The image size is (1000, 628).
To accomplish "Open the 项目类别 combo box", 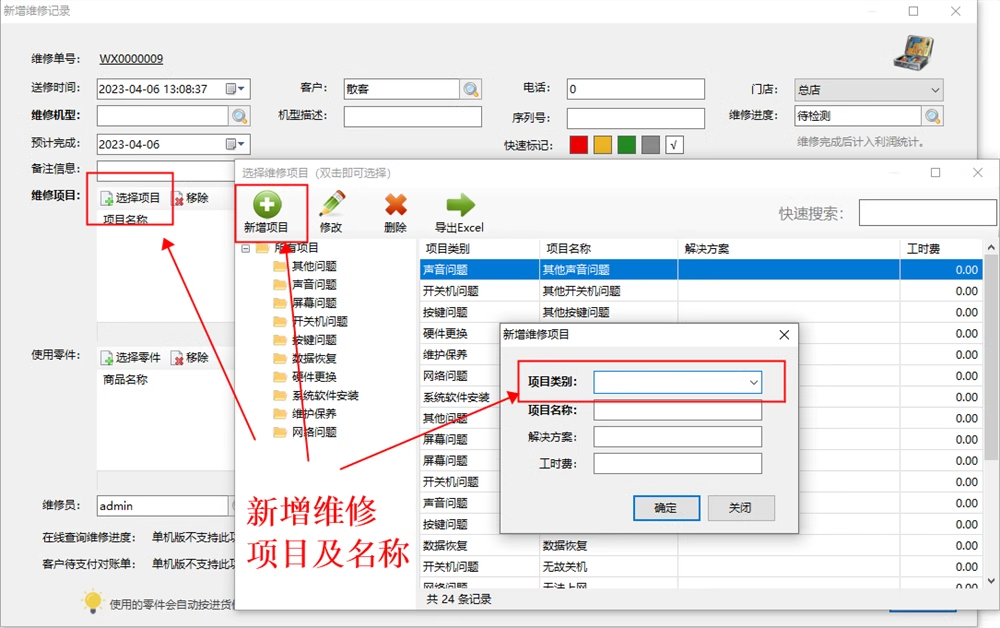I will (677, 383).
